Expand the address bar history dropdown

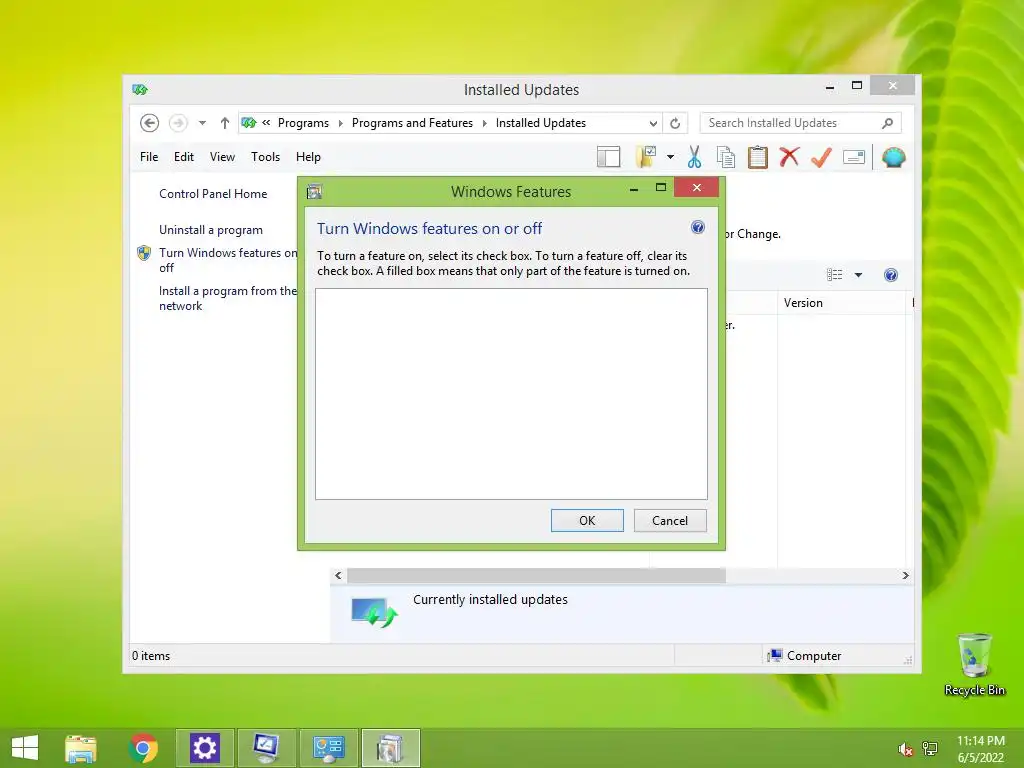point(653,123)
